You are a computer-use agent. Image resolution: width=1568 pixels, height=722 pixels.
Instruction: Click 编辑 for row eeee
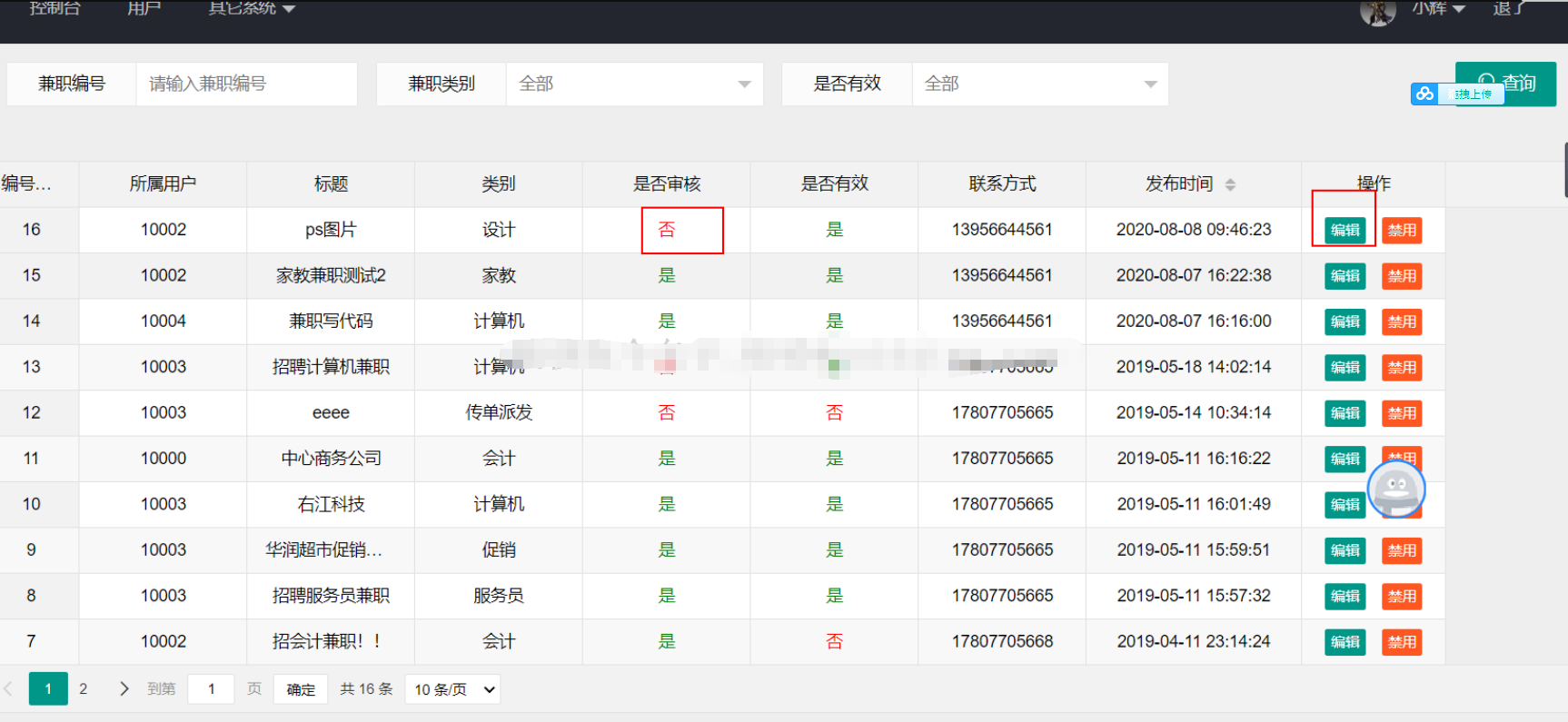[1345, 413]
